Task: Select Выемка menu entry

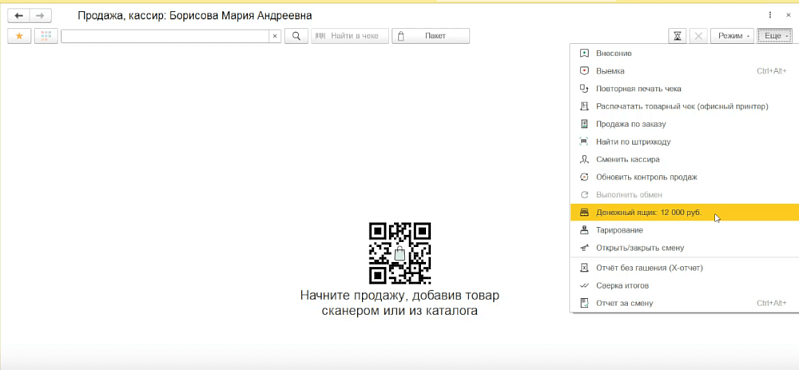Action: pos(684,71)
